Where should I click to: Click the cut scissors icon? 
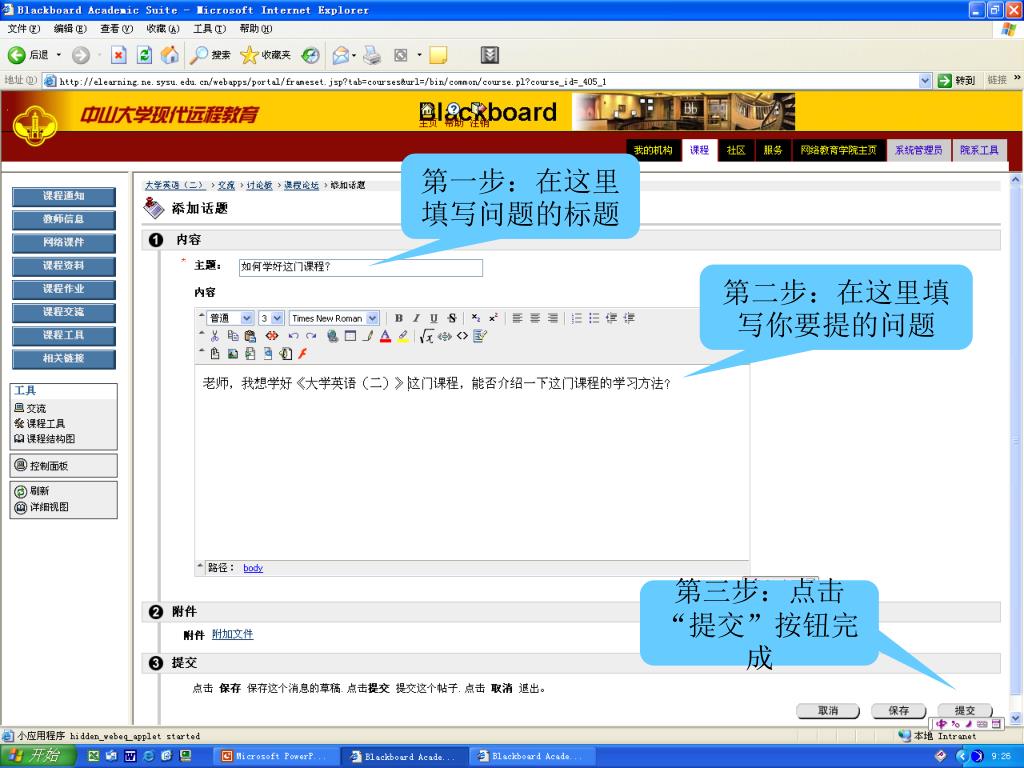[215, 336]
